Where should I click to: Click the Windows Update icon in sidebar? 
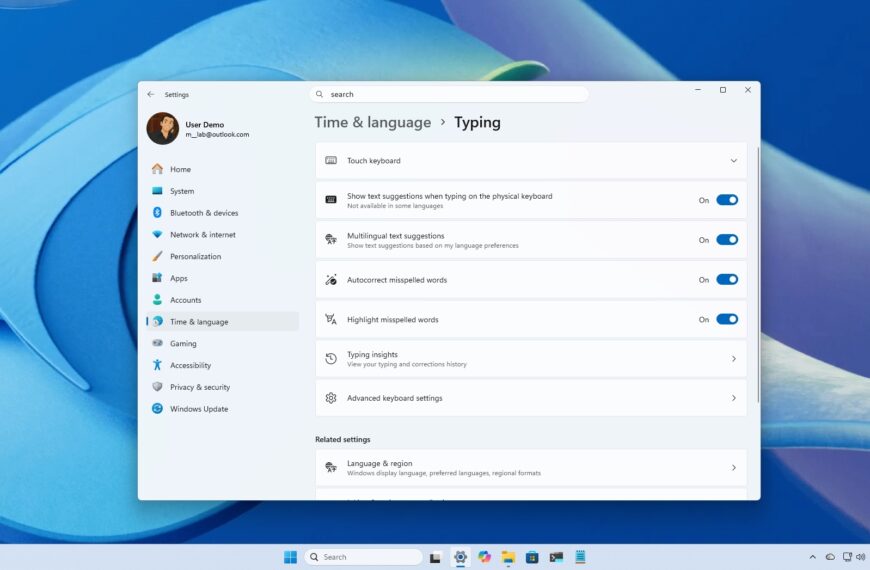[158, 408]
